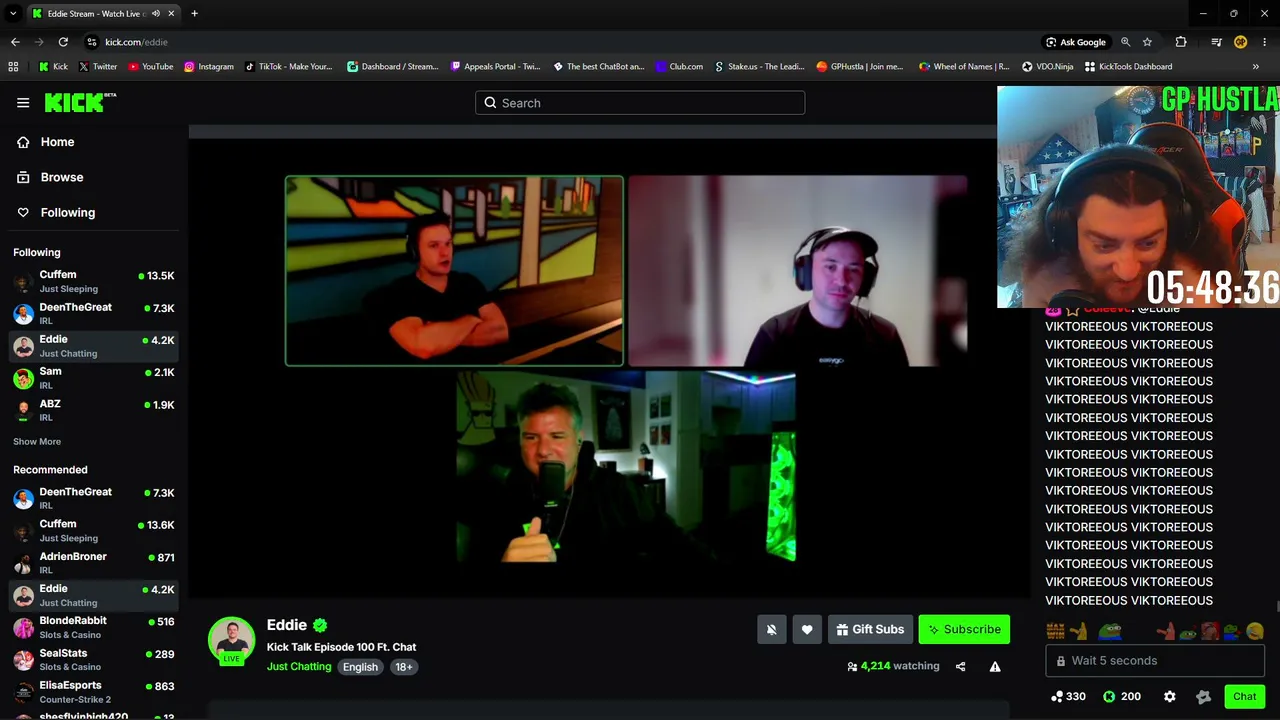Click the Kick logo

(80, 102)
